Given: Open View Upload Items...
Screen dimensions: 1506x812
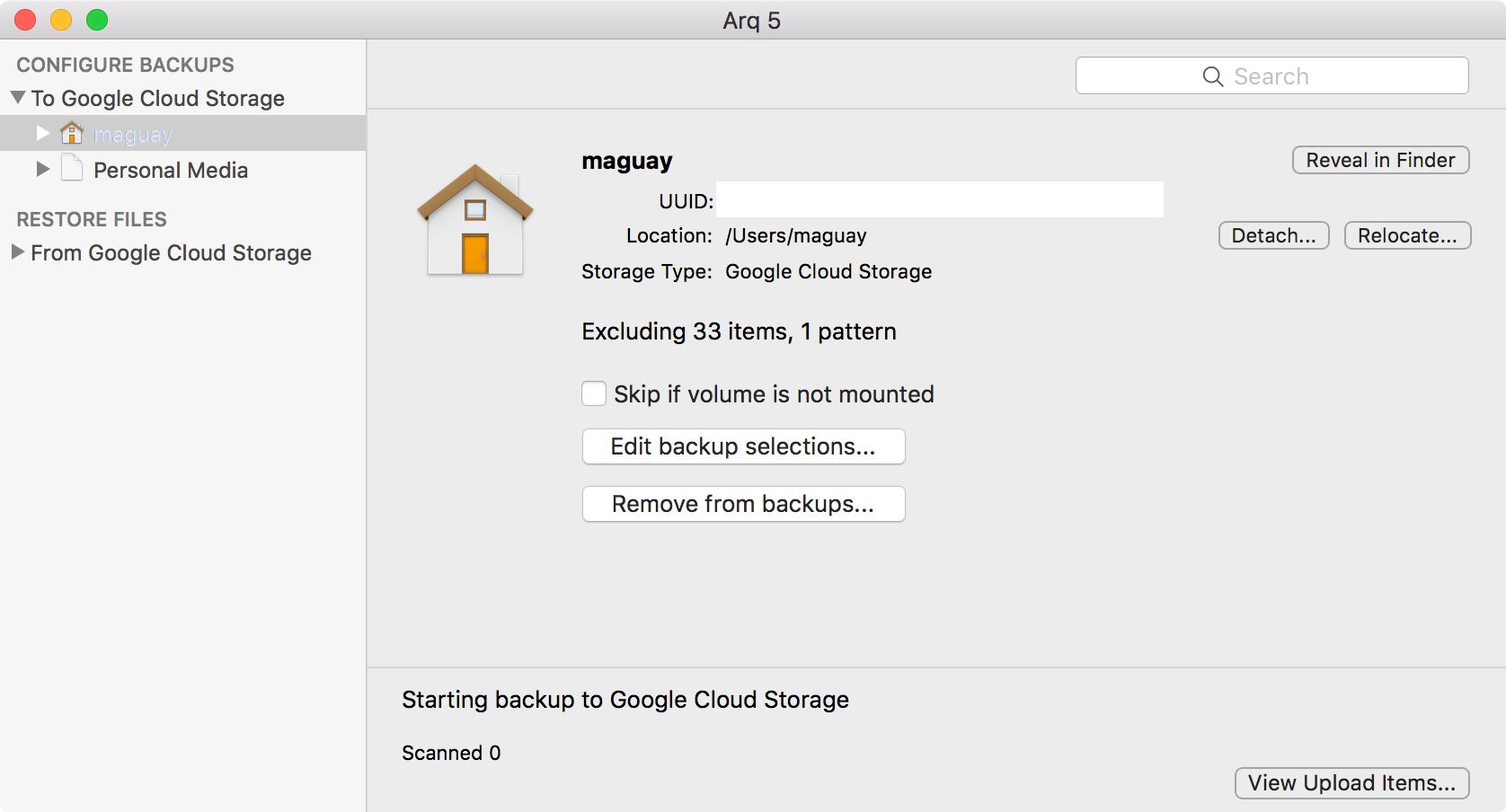Looking at the screenshot, I should pos(1351,783).
